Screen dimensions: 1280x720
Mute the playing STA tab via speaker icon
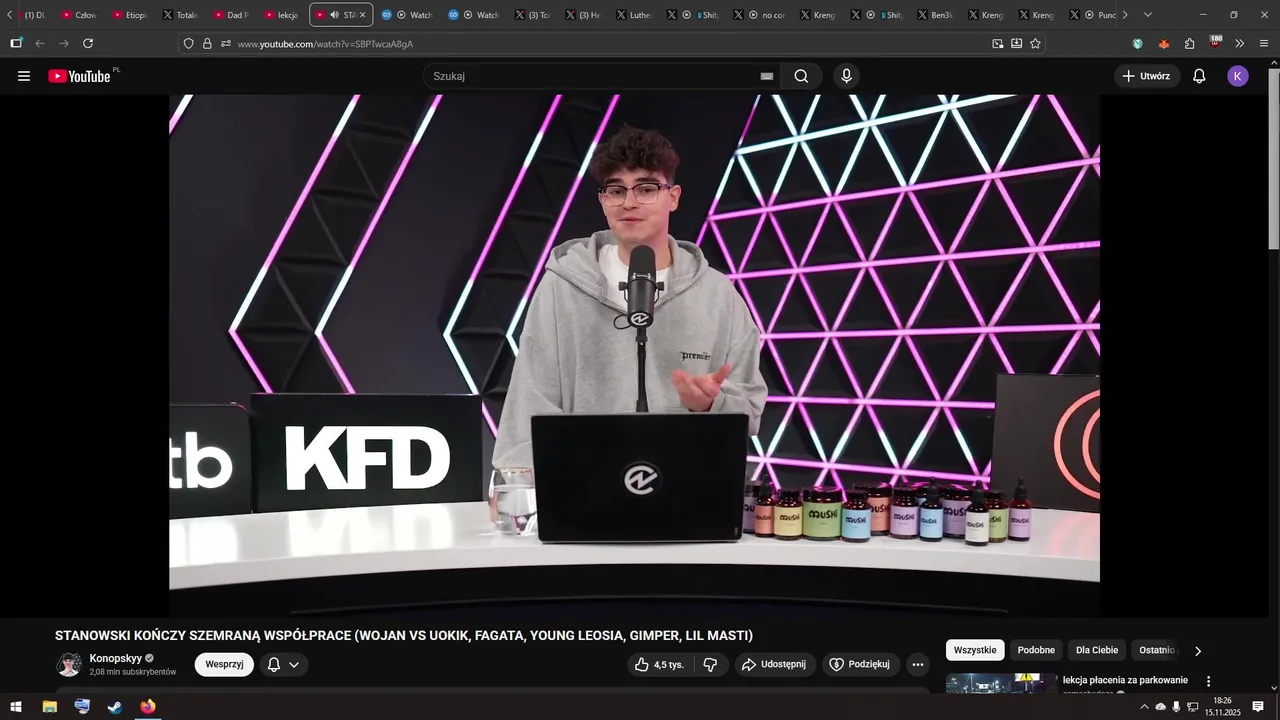tap(334, 15)
